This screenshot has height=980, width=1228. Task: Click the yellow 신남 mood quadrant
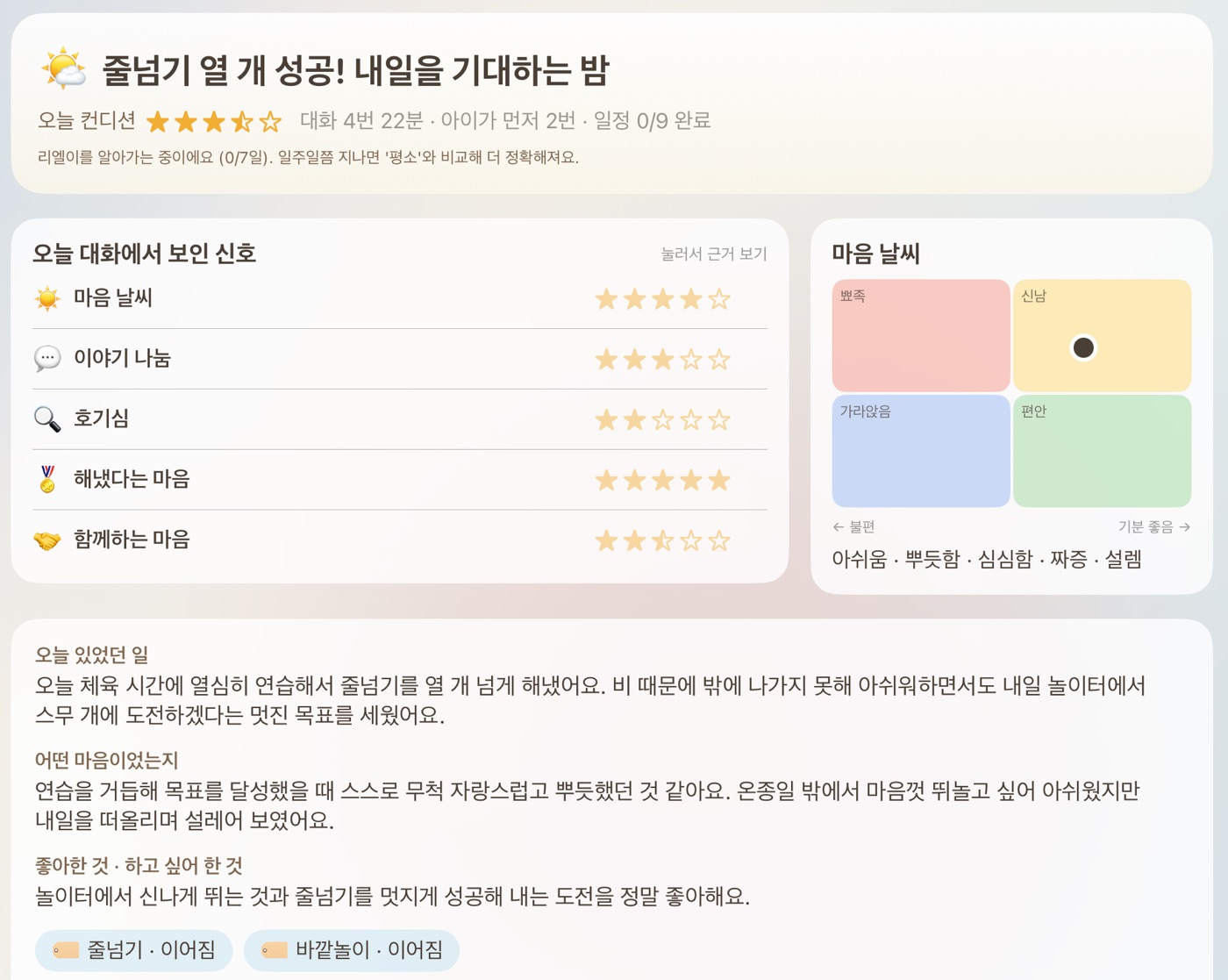click(1103, 335)
